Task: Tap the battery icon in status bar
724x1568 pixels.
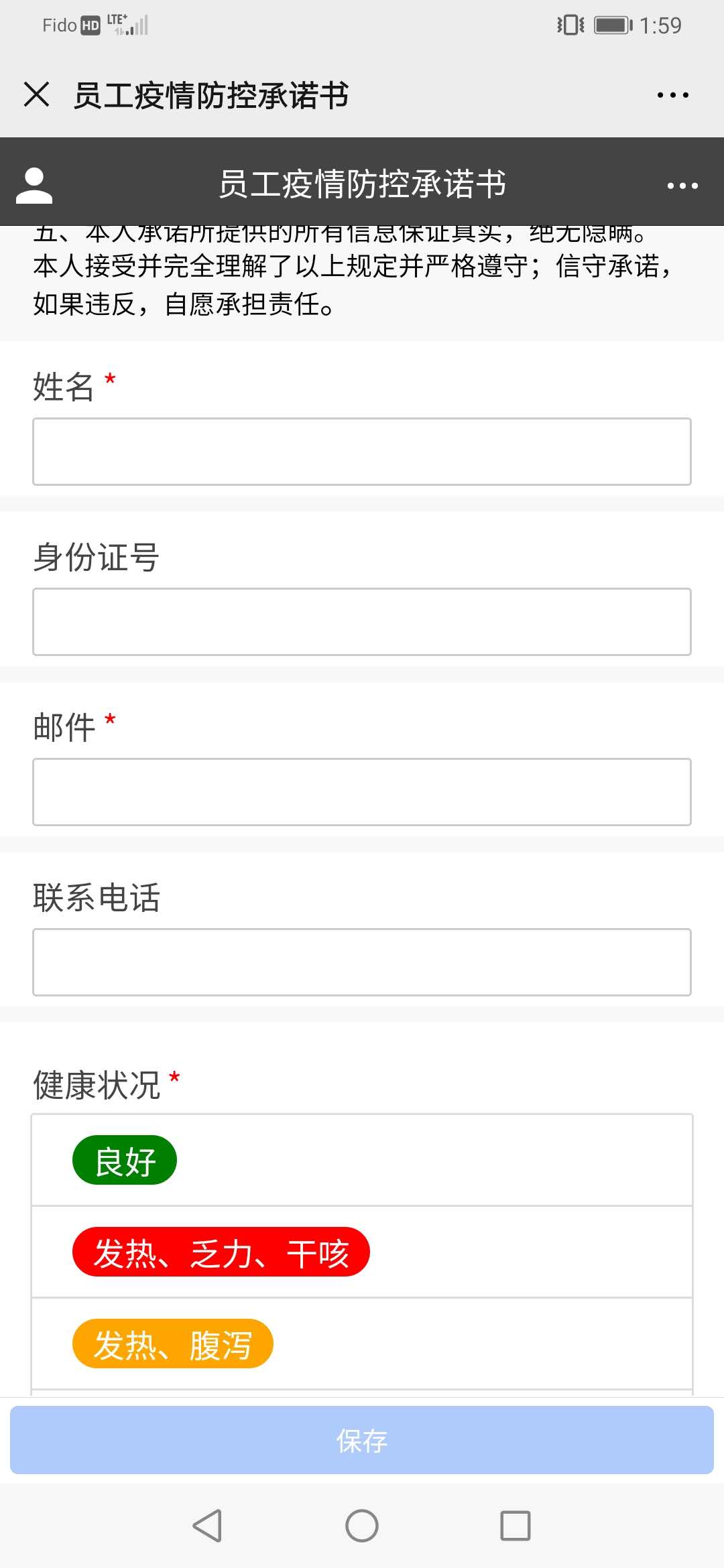Action: [x=613, y=25]
